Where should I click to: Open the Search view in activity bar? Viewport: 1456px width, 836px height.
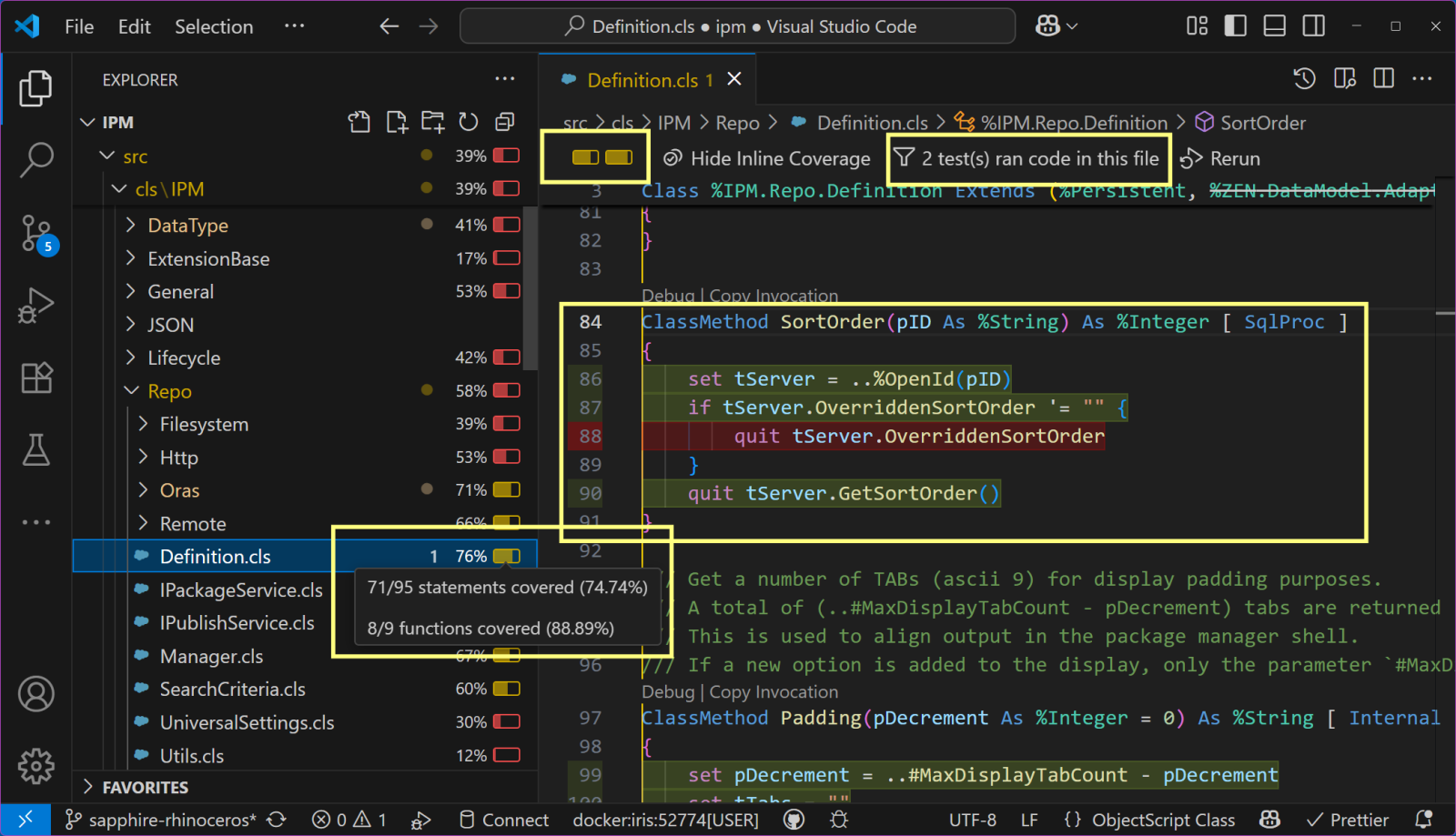coord(36,160)
